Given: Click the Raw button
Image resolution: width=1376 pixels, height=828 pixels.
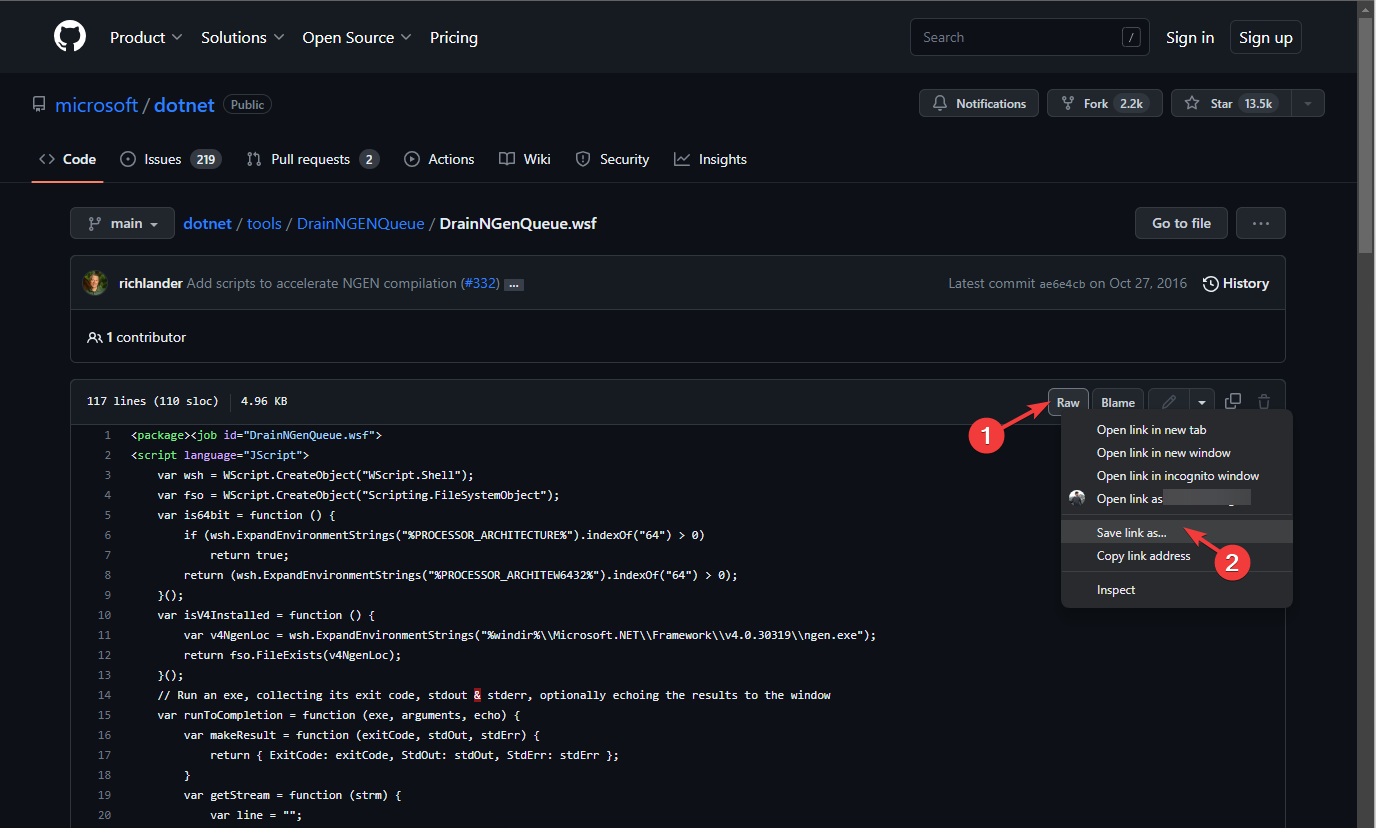Looking at the screenshot, I should pos(1068,402).
